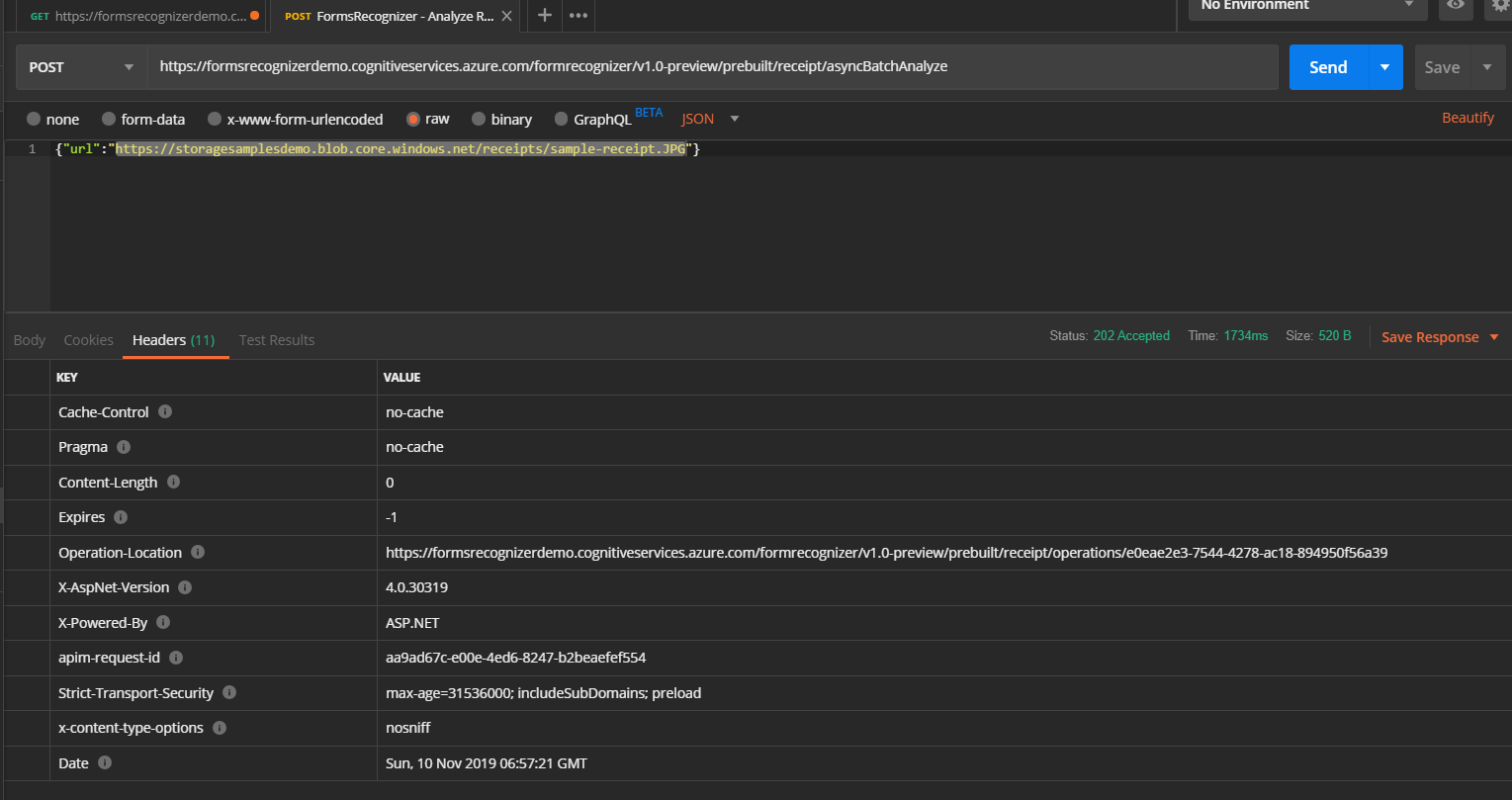Viewport: 1512px width, 800px height.
Task: Close the FormsRecognizer POST tab
Action: click(x=506, y=16)
